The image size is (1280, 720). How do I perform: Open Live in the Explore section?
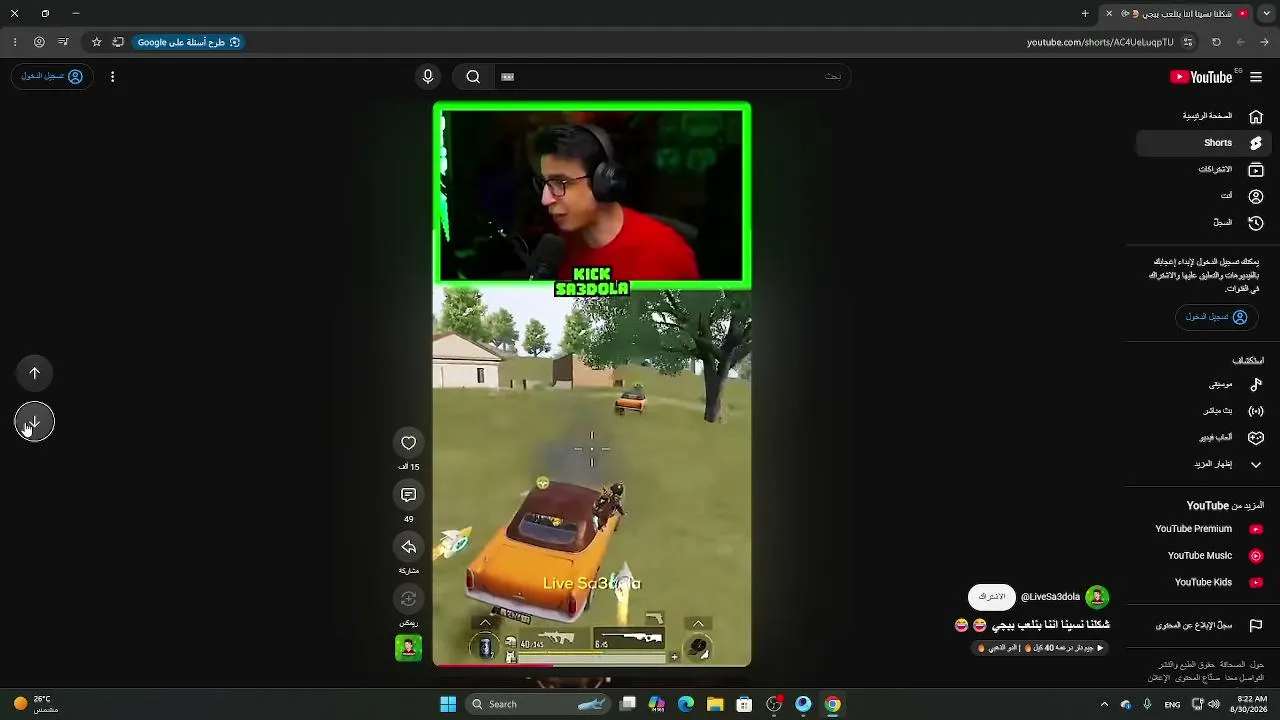tap(1204, 411)
